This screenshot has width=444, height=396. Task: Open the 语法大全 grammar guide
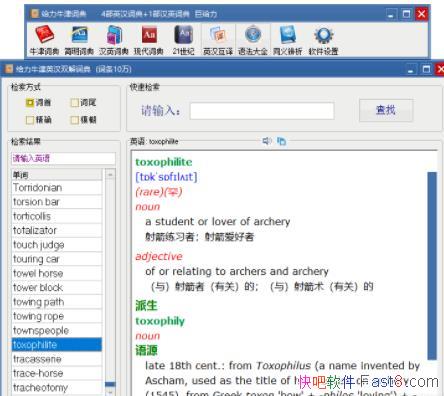click(x=253, y=40)
